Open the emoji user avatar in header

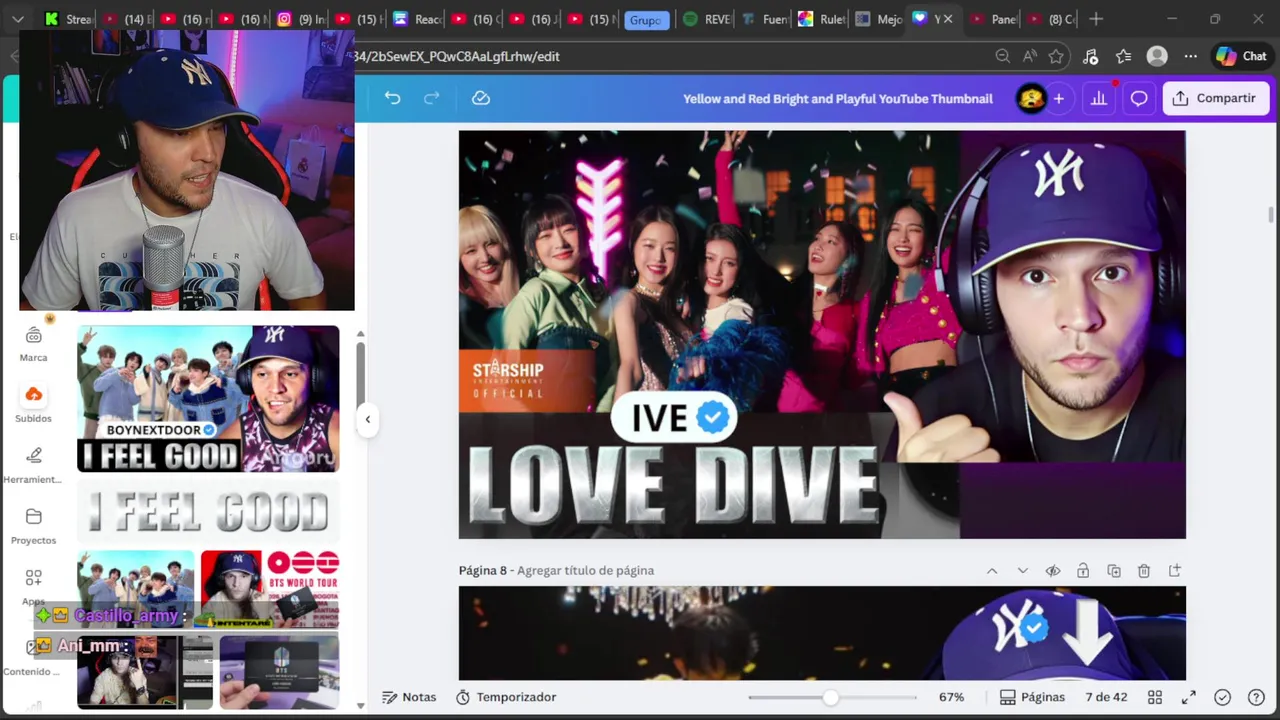tap(1031, 98)
